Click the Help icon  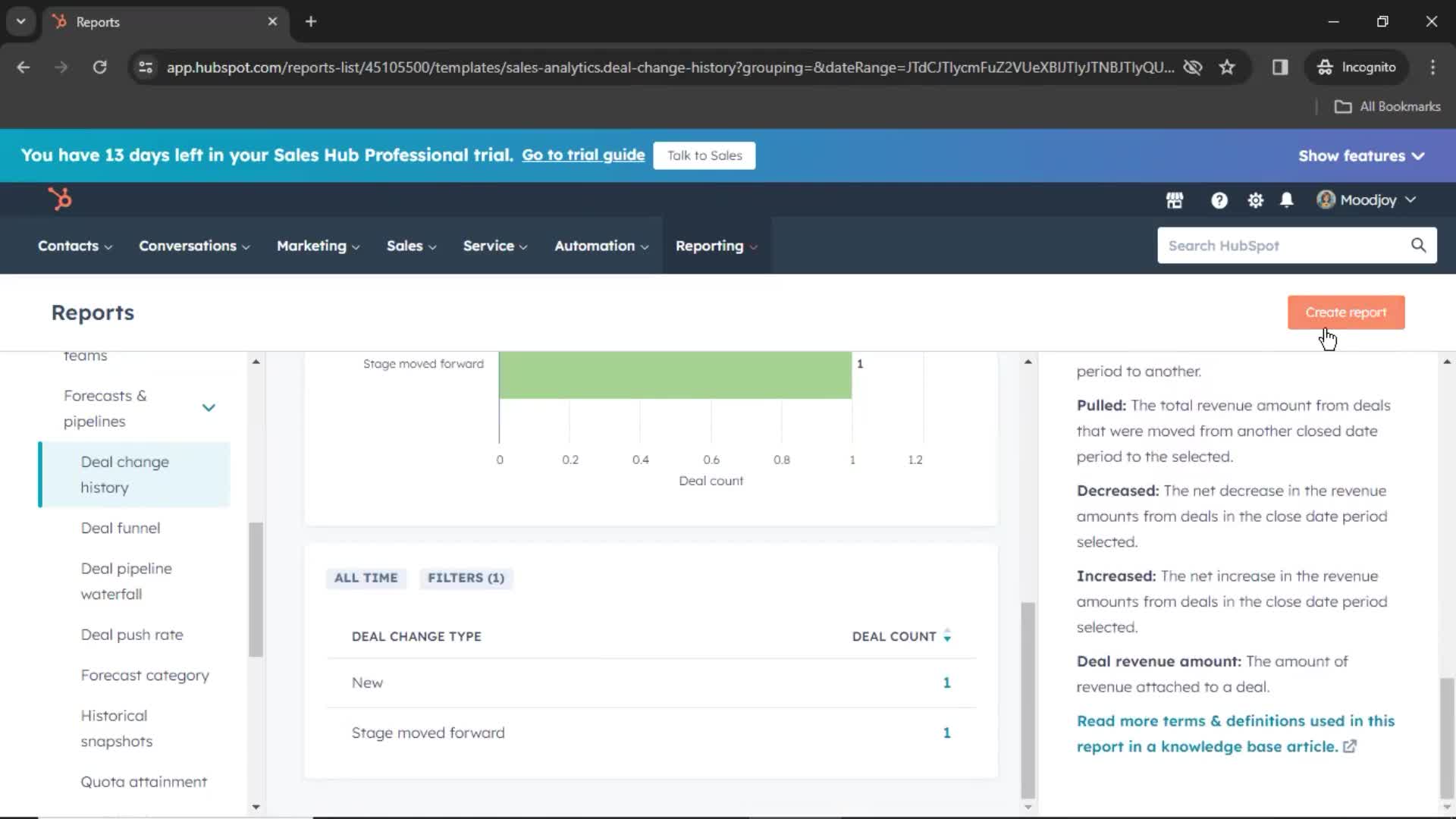coord(1219,199)
